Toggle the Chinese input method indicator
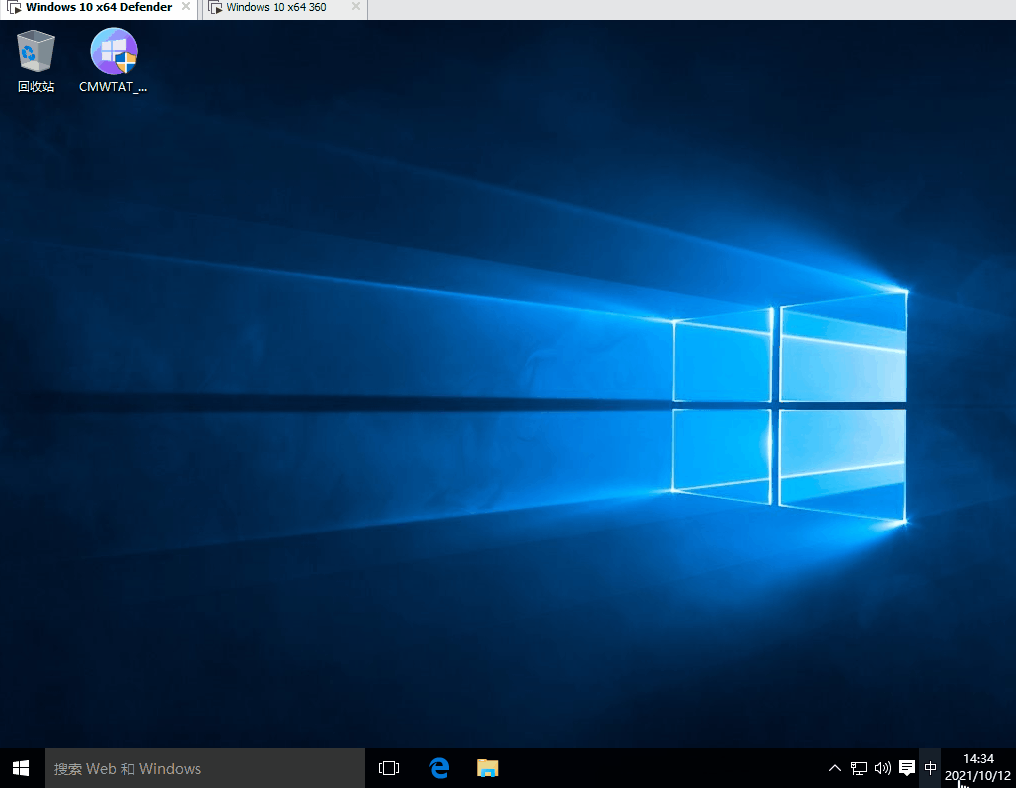Viewport: 1016px width, 788px height. pyautogui.click(x=930, y=769)
